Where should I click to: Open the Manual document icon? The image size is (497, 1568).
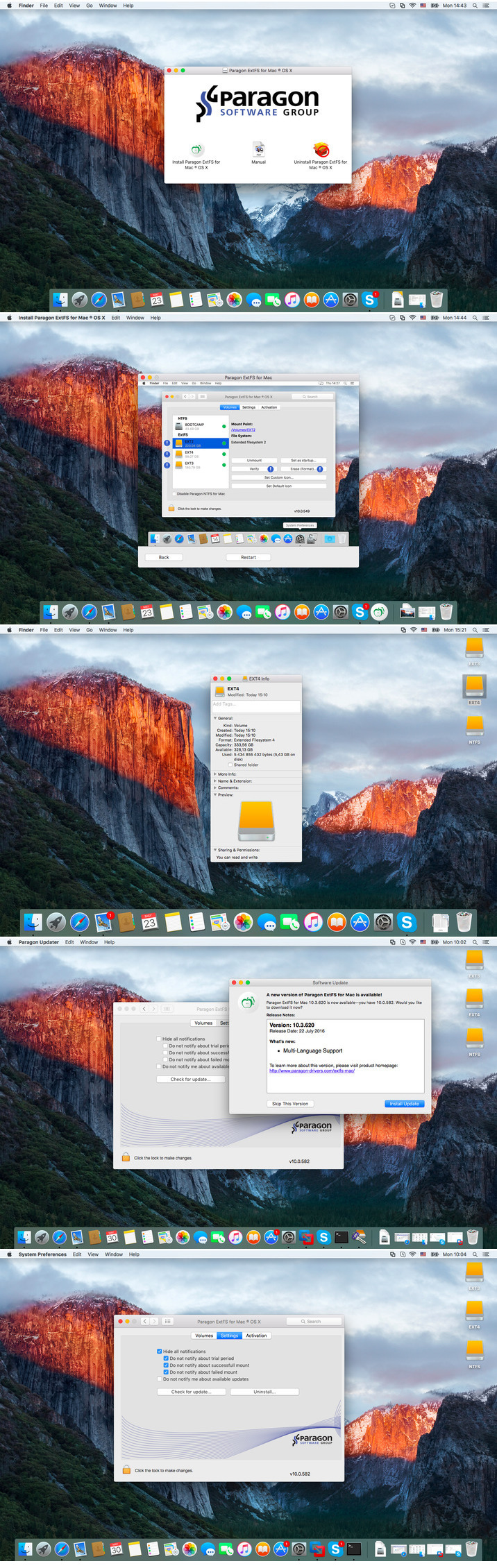coord(258,149)
